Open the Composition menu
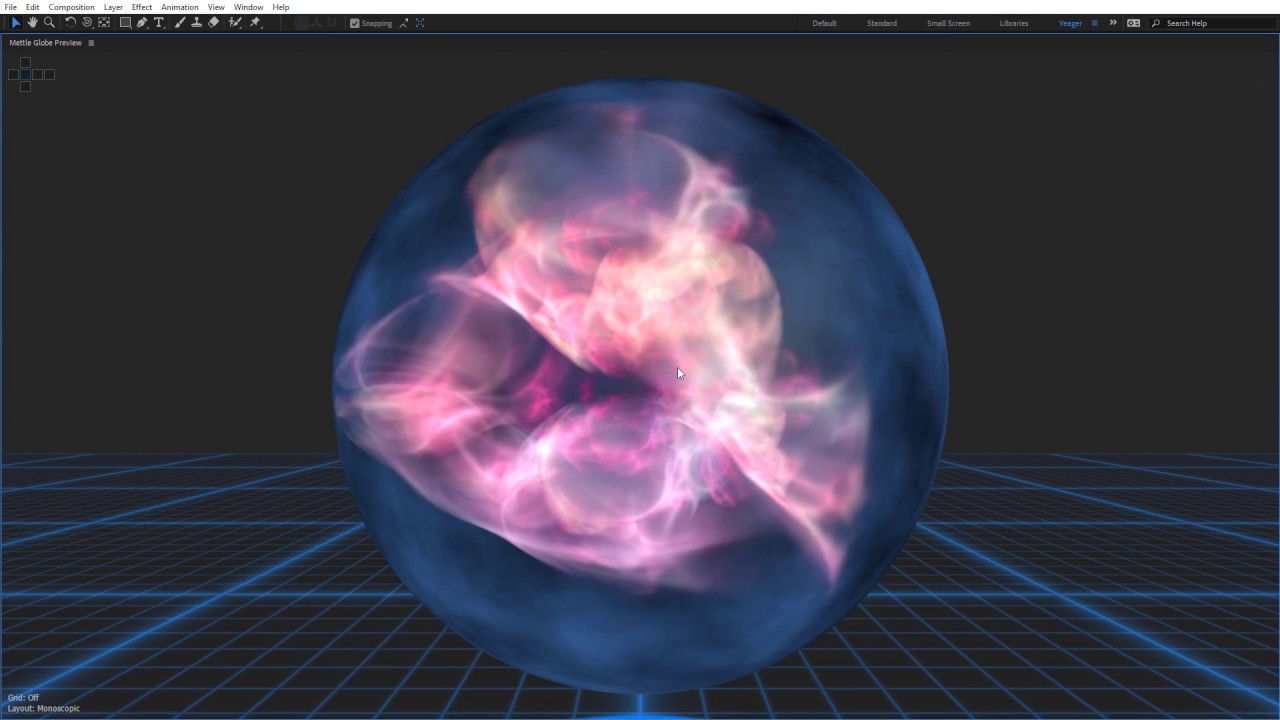The image size is (1280, 720). click(71, 7)
